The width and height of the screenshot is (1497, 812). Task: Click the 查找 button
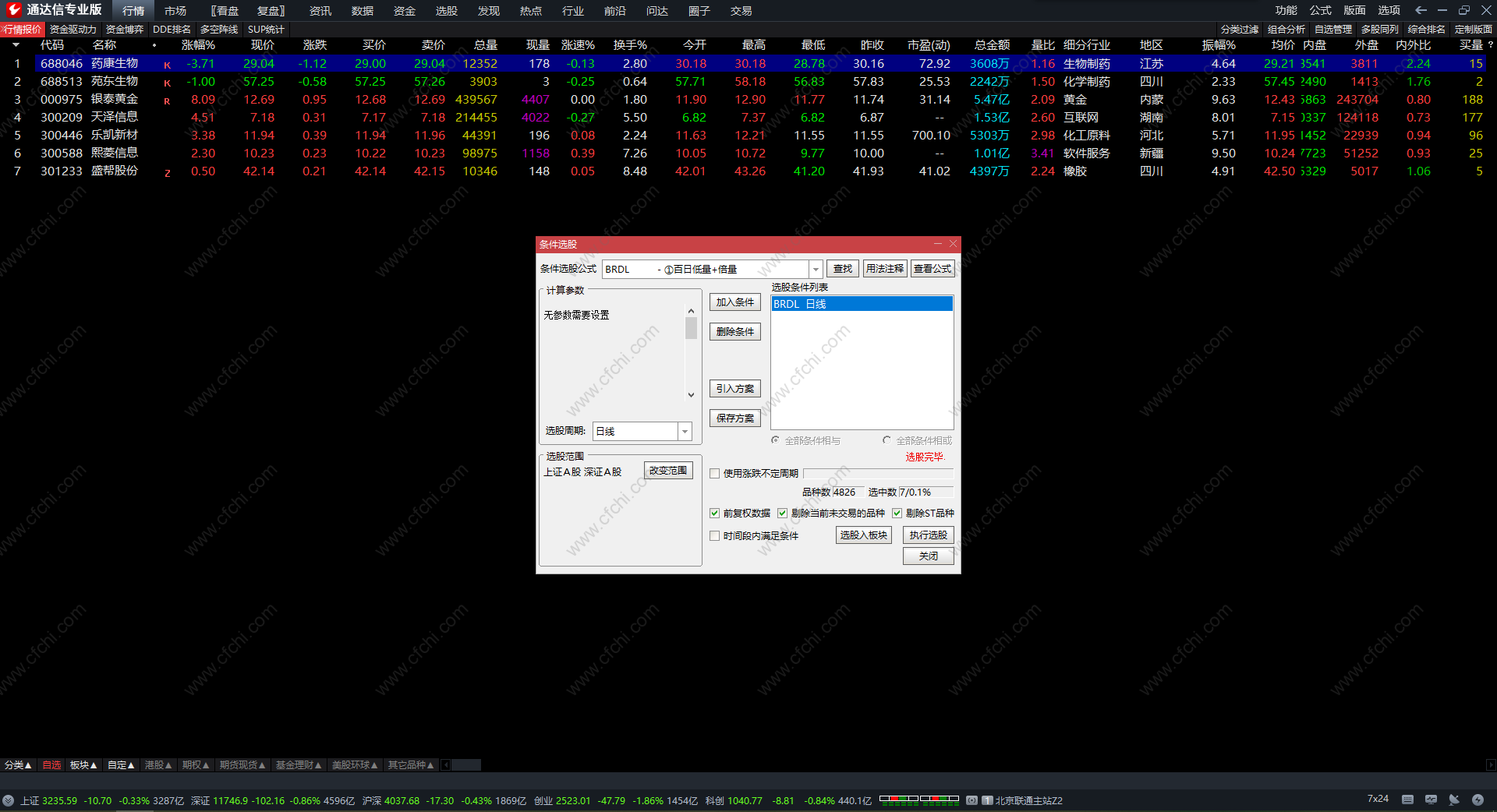pyautogui.click(x=842, y=269)
